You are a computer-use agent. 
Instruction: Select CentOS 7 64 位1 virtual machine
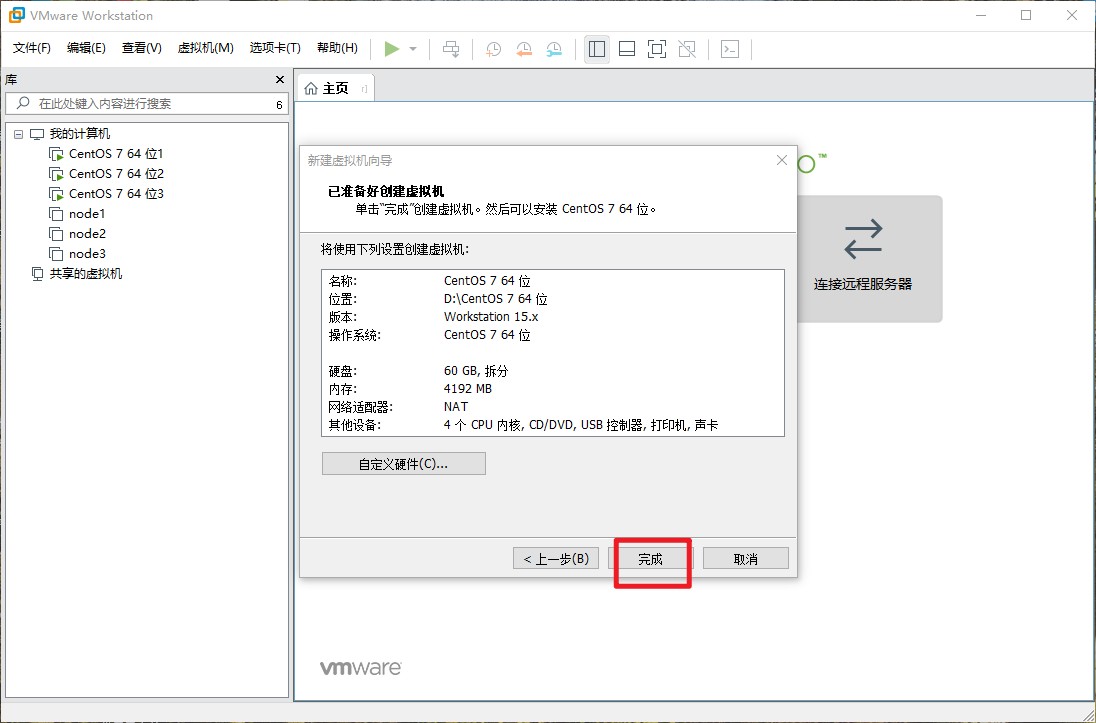pyautogui.click(x=116, y=154)
